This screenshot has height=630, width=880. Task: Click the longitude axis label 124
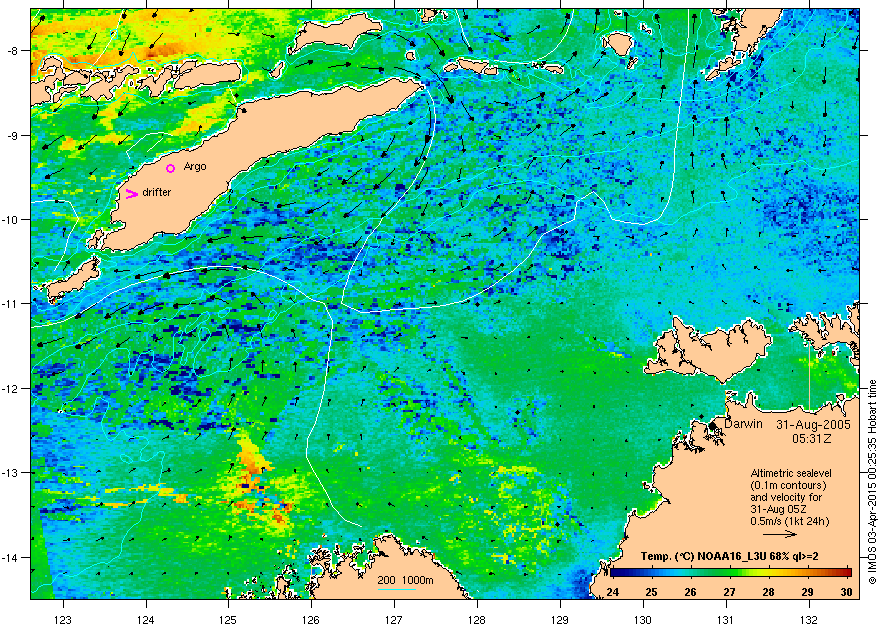pyautogui.click(x=146, y=620)
